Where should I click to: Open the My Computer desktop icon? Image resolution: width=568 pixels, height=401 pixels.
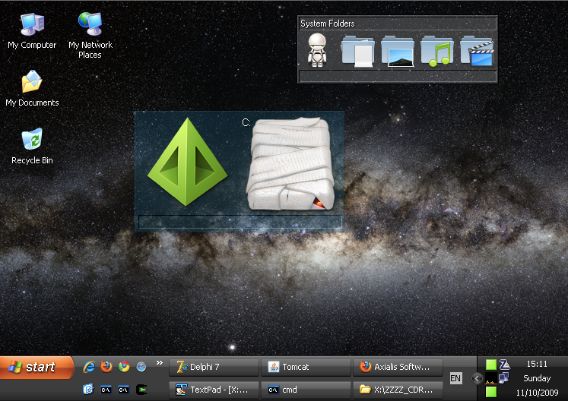[32, 30]
